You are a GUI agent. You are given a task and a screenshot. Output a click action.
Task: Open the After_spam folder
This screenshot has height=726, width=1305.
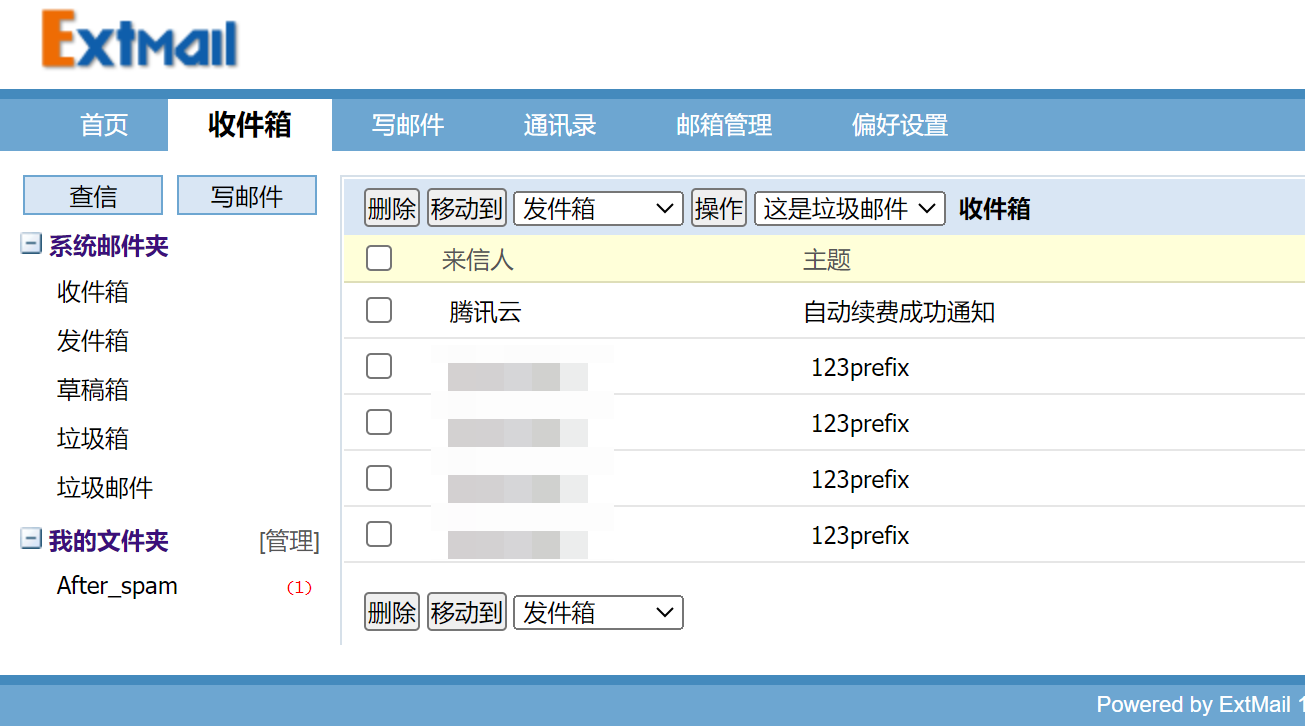point(117,586)
